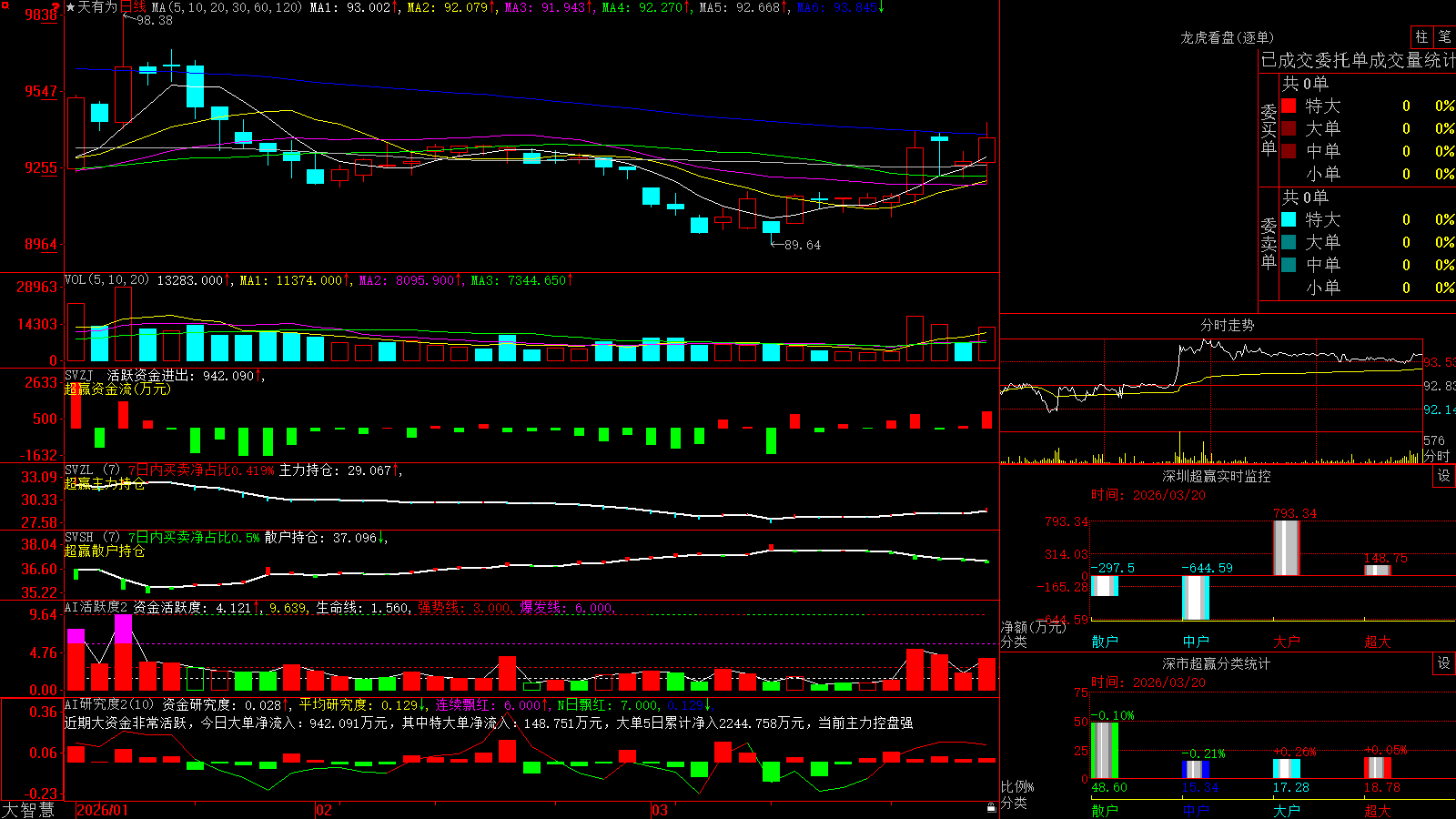Click red 特大 swatch under 委买单
The image size is (1456, 819).
pyautogui.click(x=1289, y=106)
